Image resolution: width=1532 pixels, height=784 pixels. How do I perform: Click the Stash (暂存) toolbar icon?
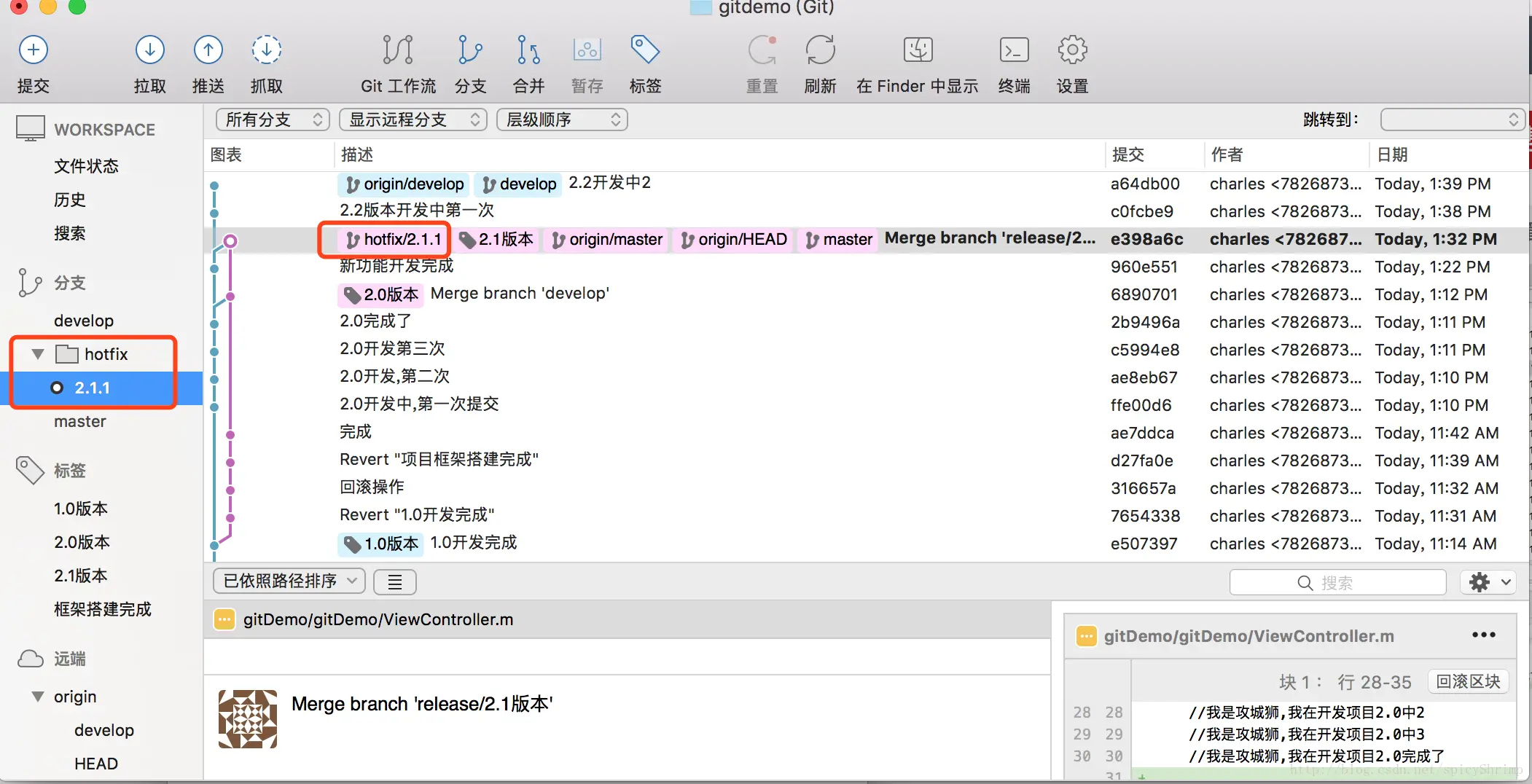(587, 50)
